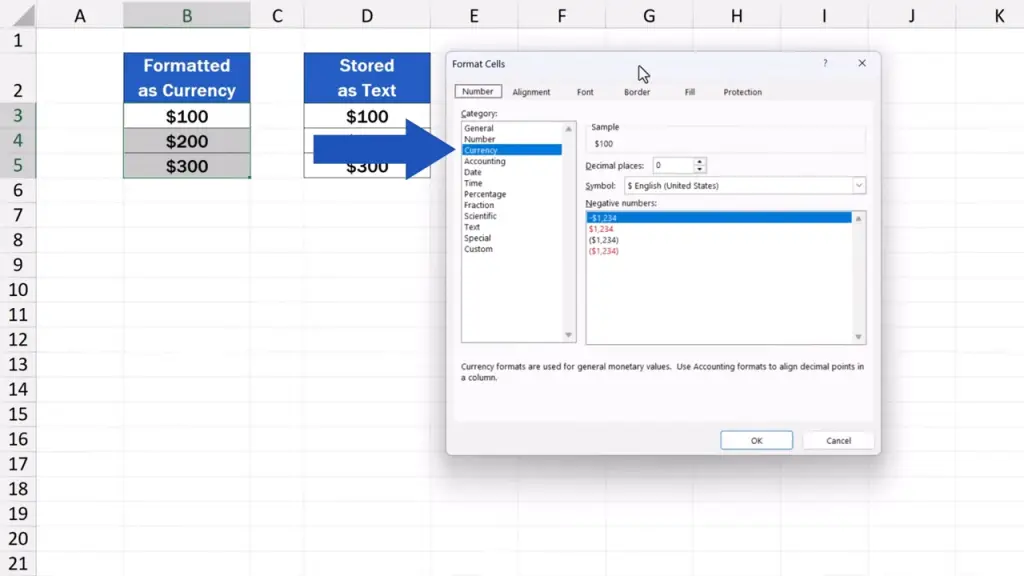Switch to the Alignment tab
1024x576 pixels.
531,92
